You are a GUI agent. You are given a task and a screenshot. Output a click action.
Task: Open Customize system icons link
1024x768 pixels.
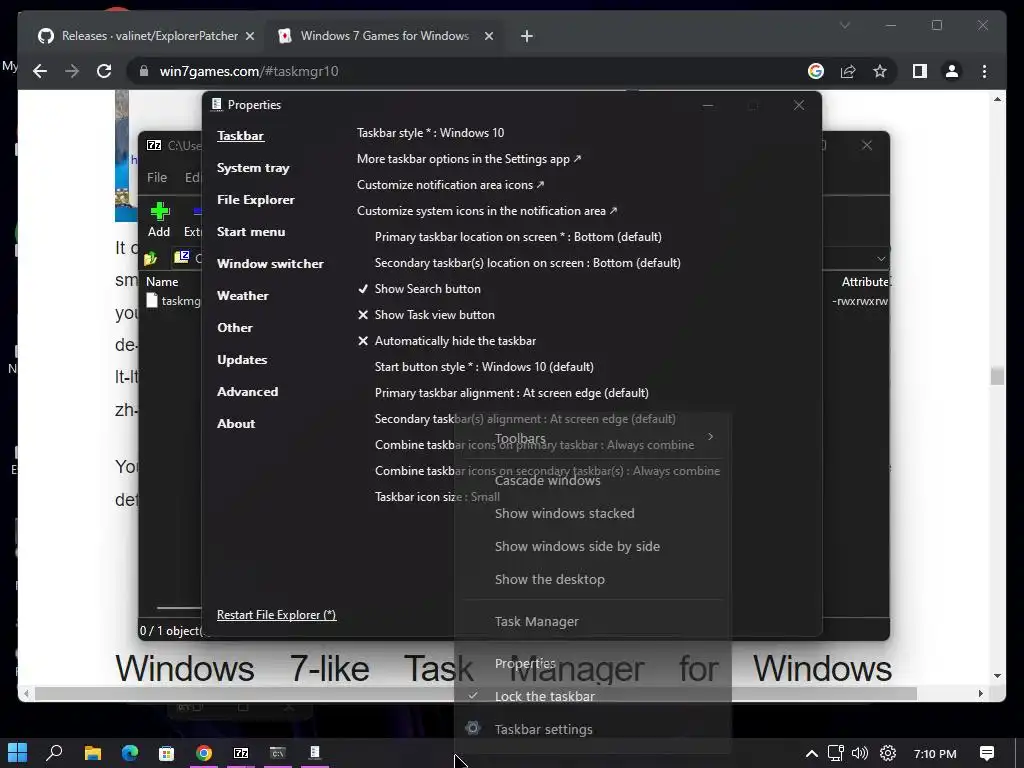tap(487, 211)
